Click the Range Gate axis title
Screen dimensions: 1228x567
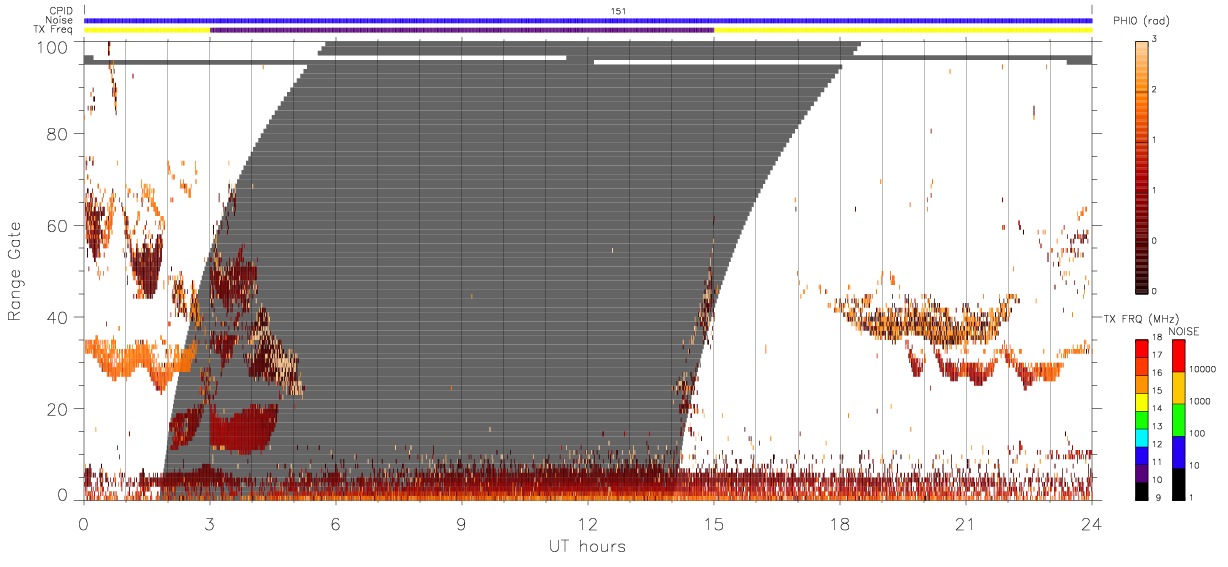tap(15, 270)
